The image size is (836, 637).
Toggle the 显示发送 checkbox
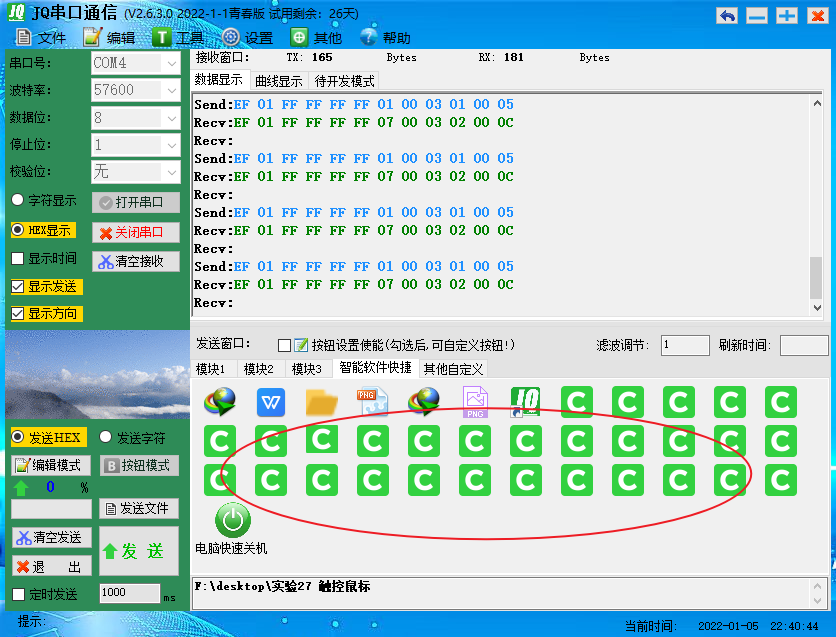[18, 287]
